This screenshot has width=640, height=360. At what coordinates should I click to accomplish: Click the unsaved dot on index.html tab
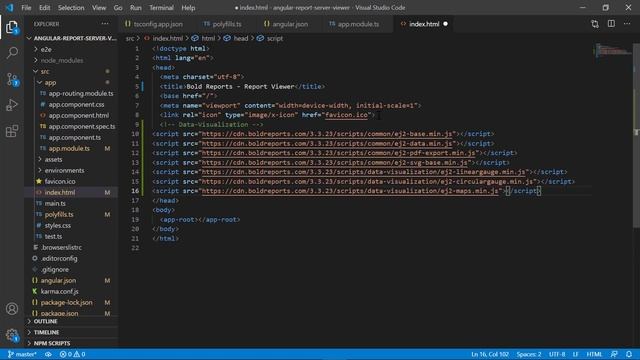445,24
